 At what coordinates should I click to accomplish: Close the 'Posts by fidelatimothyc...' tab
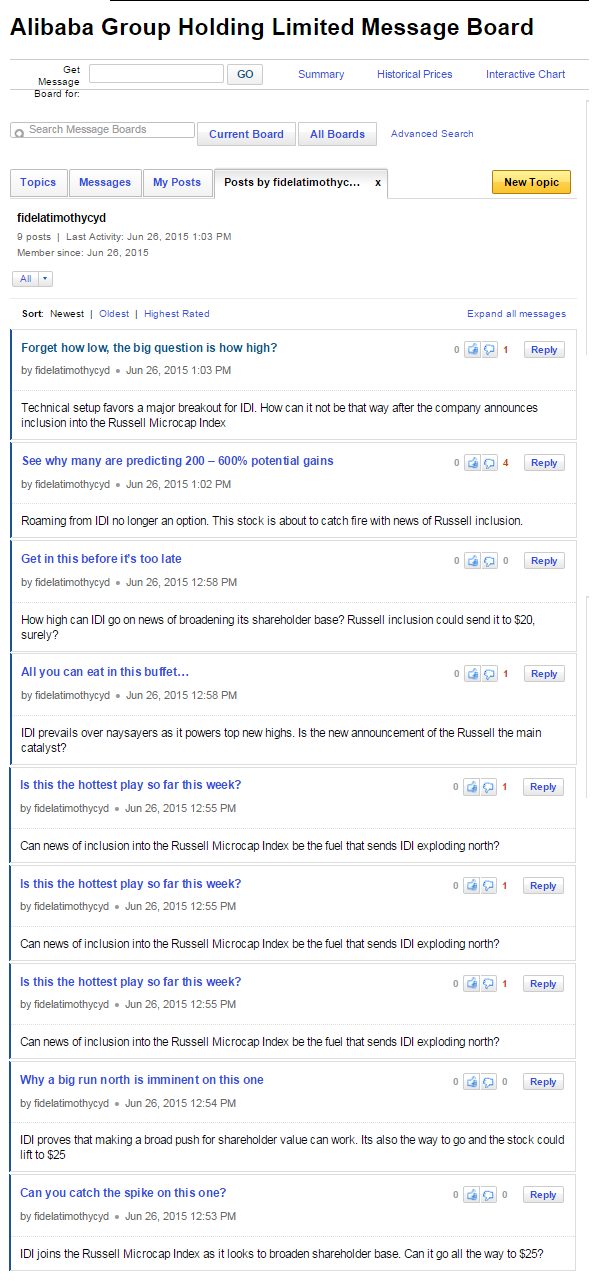click(x=378, y=183)
